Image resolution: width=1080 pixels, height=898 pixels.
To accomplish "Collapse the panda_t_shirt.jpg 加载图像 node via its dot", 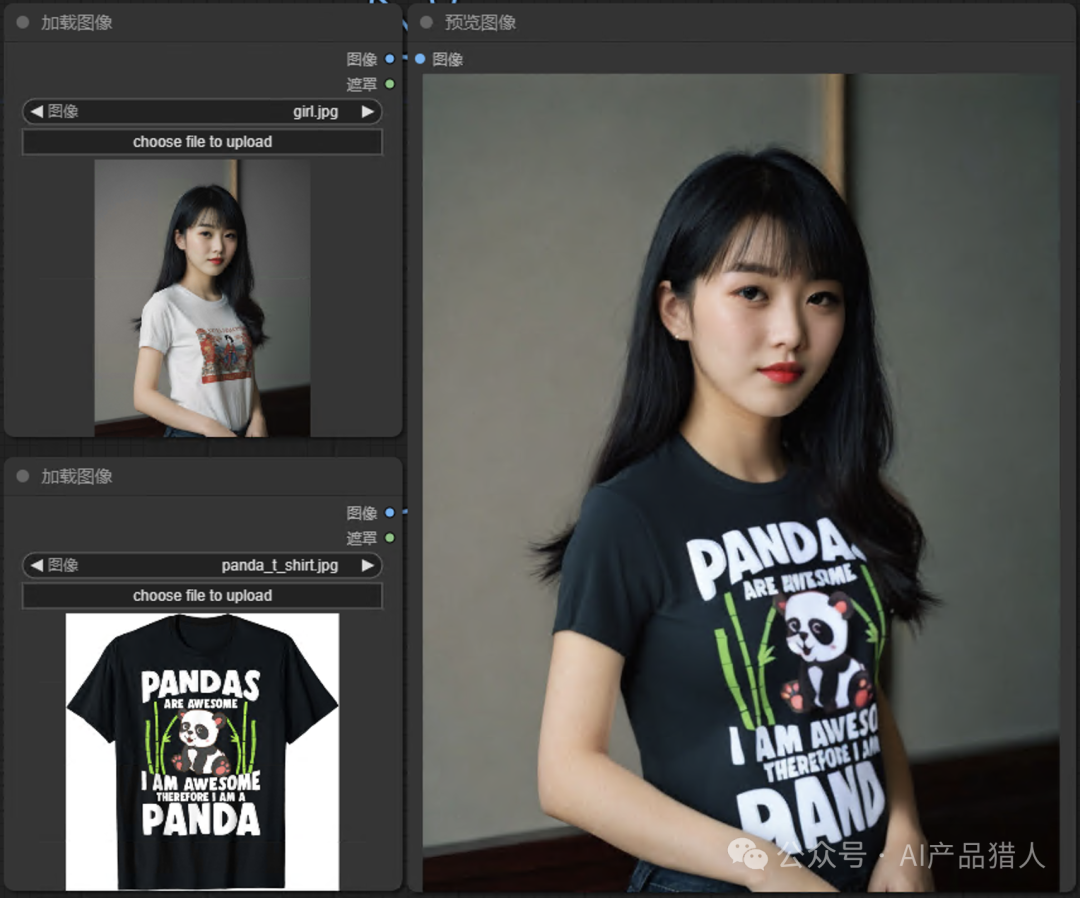I will point(23,476).
